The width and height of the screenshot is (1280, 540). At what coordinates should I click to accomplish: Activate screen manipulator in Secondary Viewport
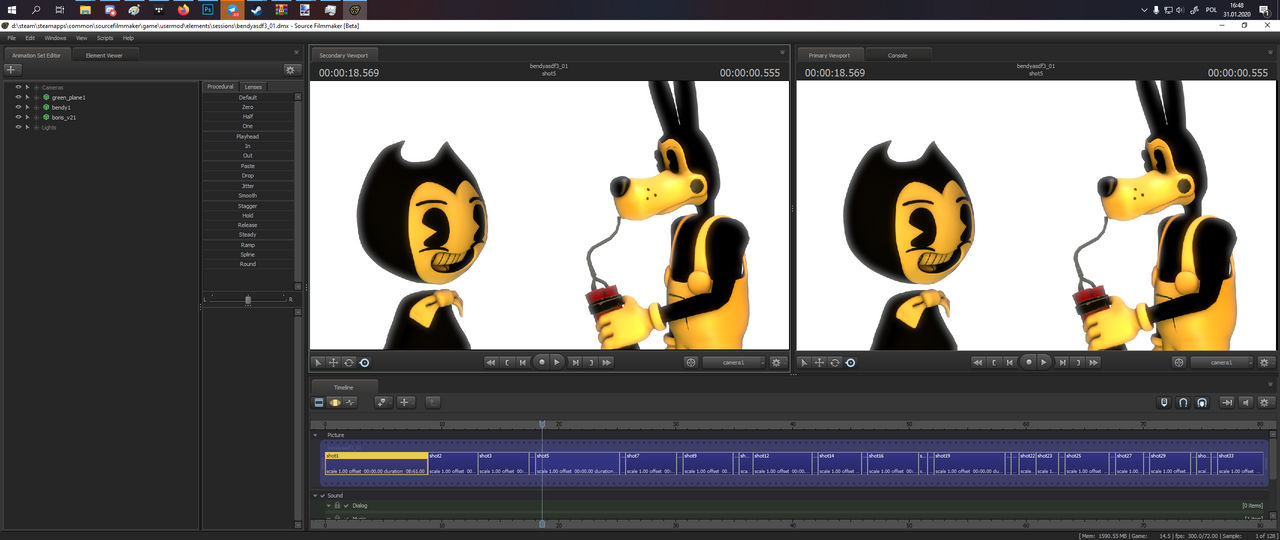tap(364, 362)
